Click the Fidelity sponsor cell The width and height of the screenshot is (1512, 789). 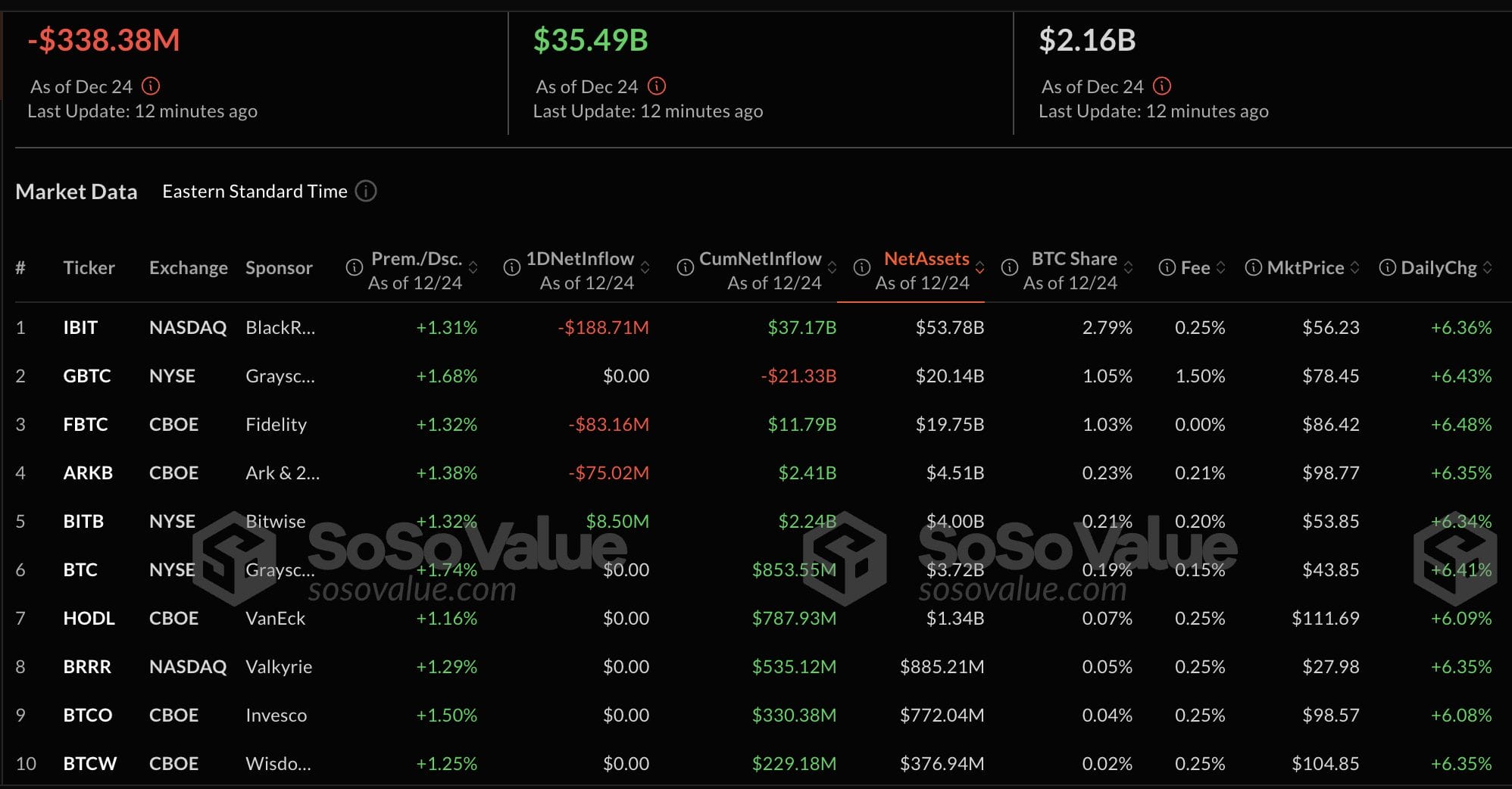tap(276, 425)
